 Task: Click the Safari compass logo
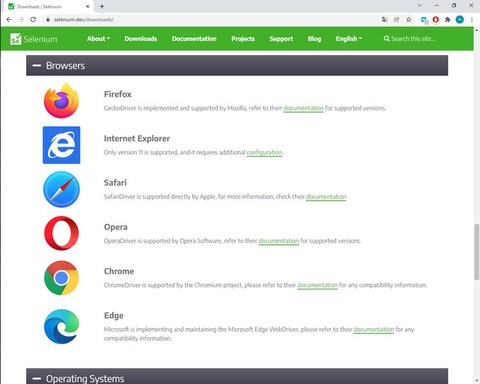(x=61, y=189)
